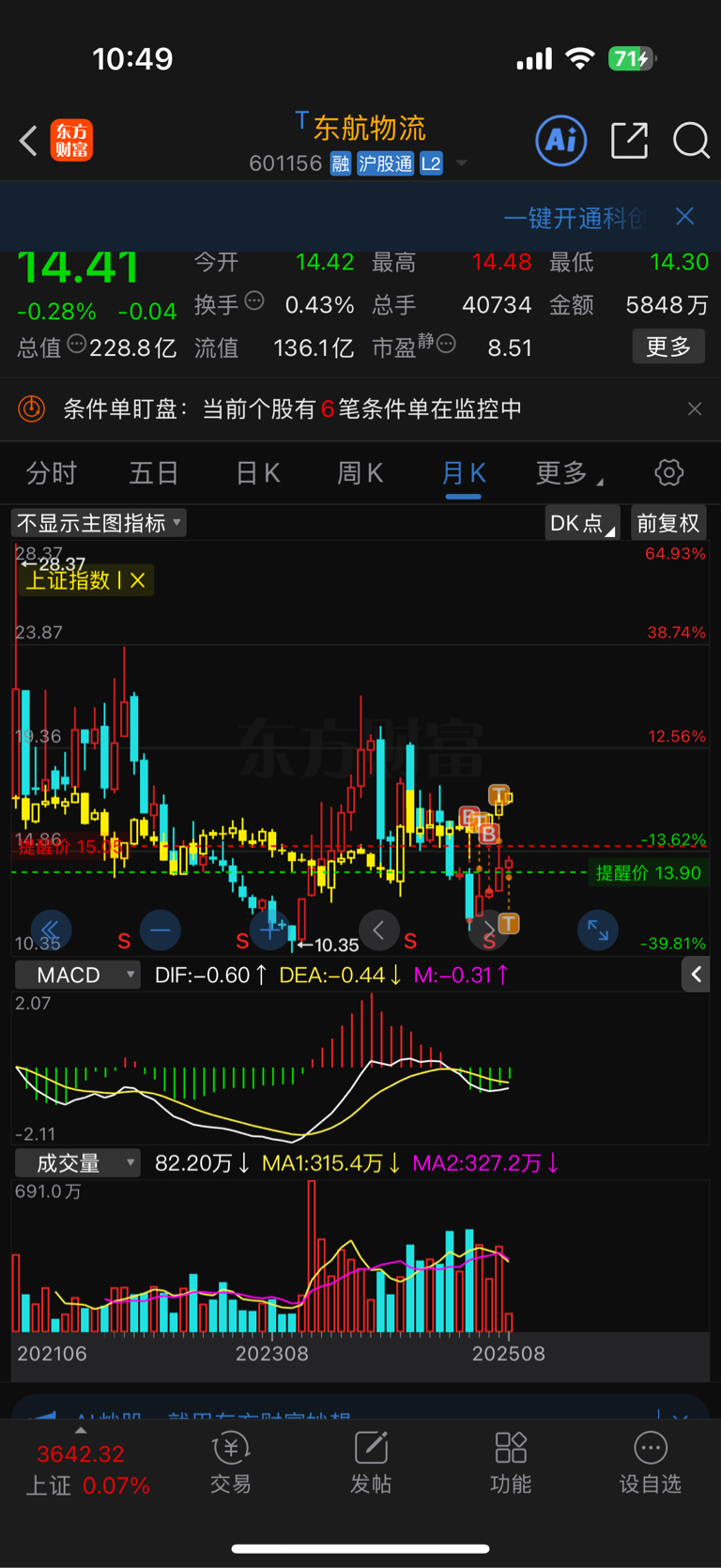Open the 东方财富 orange logo

point(71,141)
